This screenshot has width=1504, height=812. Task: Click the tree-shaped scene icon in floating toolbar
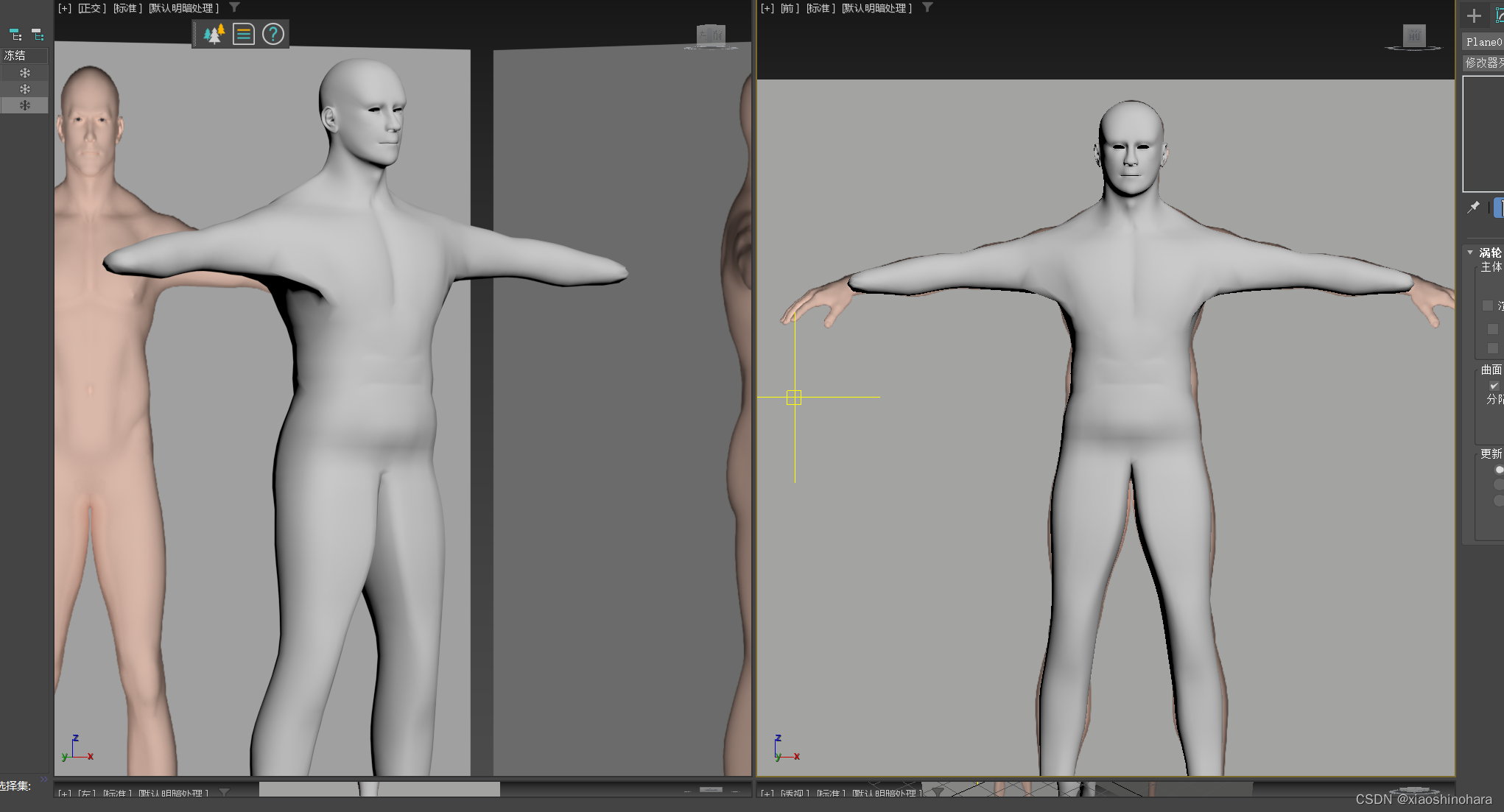pyautogui.click(x=214, y=34)
